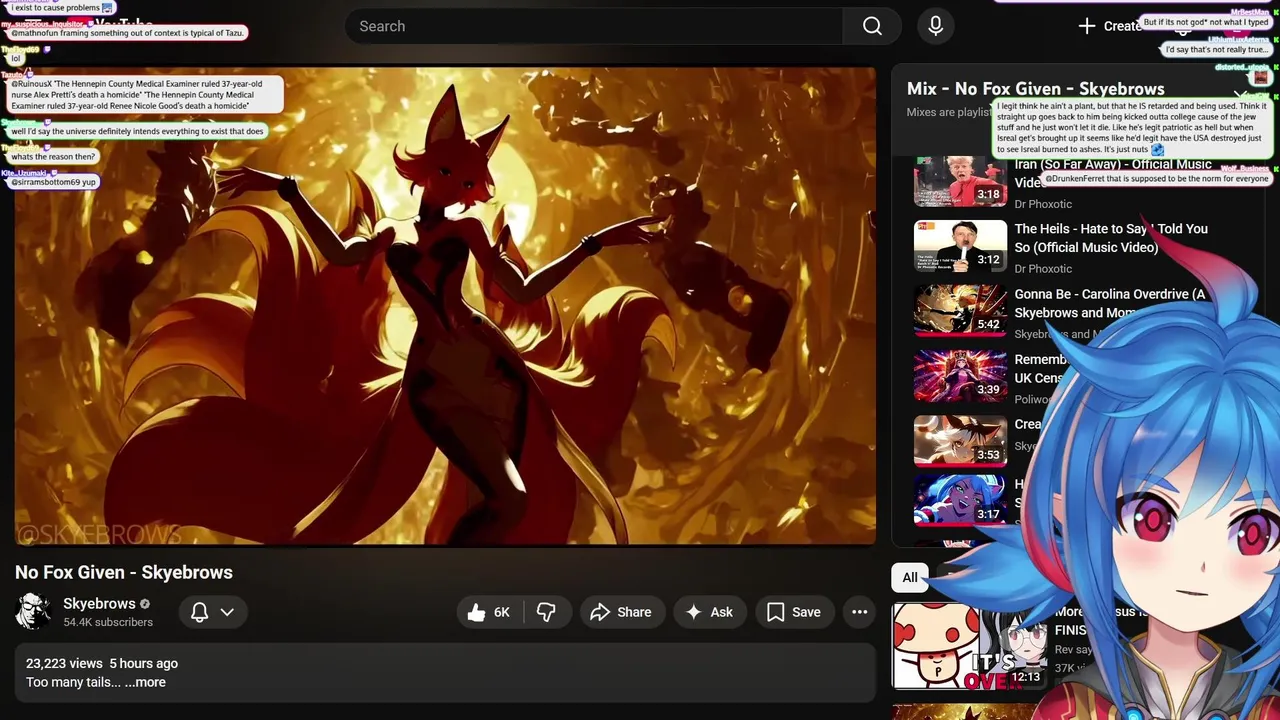
Task: Open the 3:39 playlist video thumbnail
Action: [x=960, y=376]
